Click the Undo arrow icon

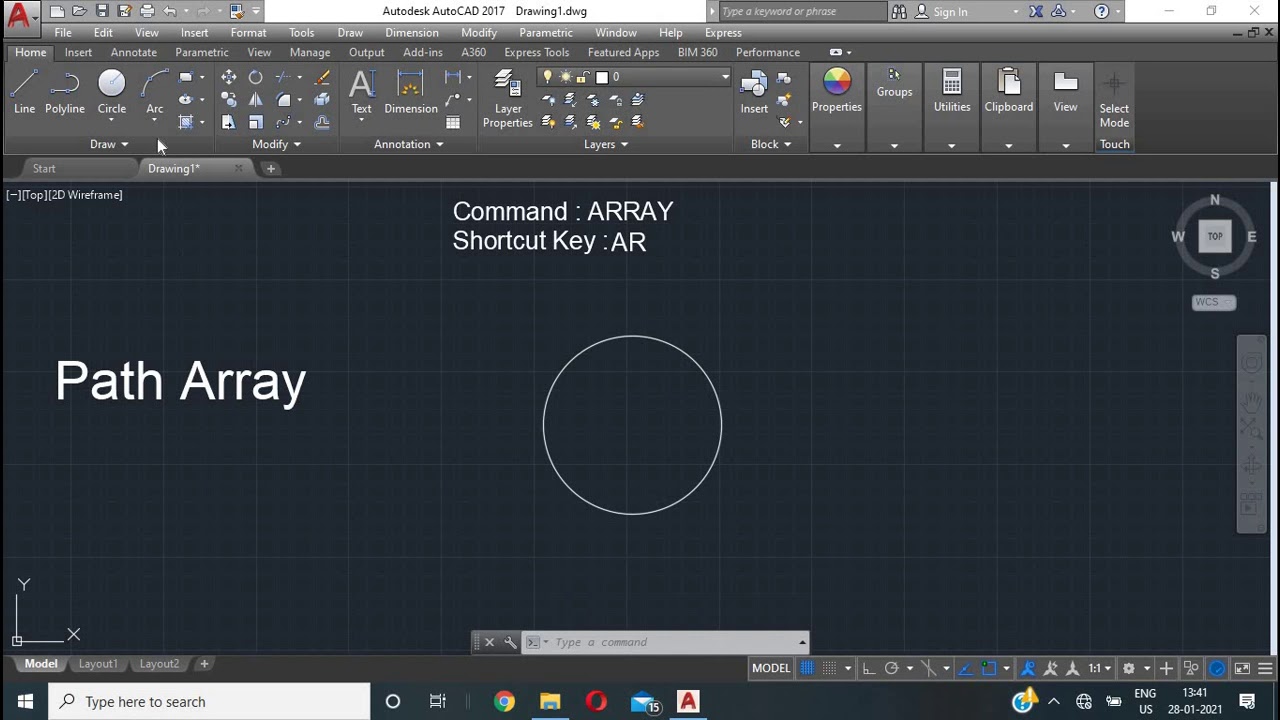click(170, 11)
